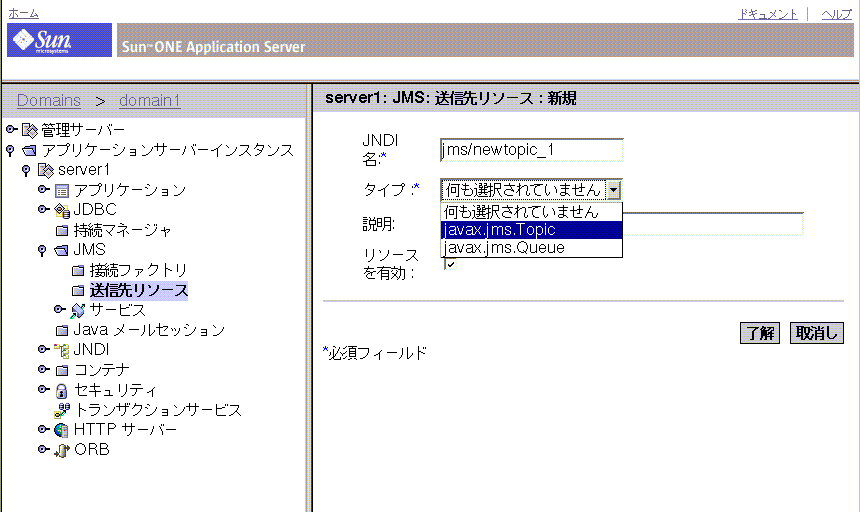Open コンテナ tree label

(x=101, y=370)
